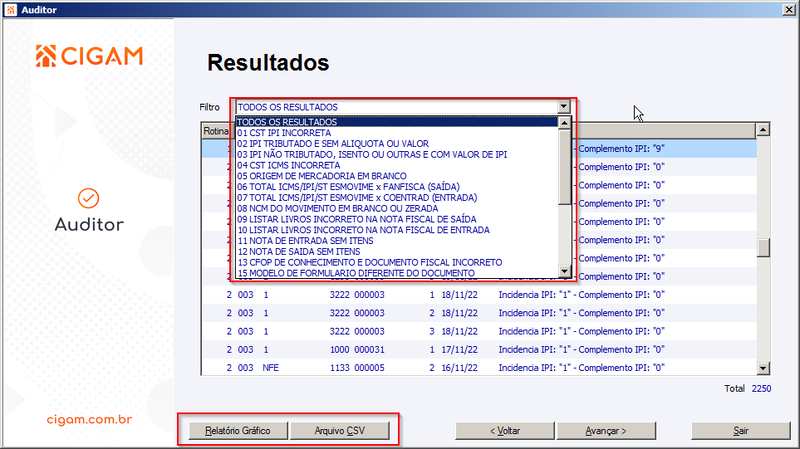Click the Auditor checkmark icon

point(88,198)
